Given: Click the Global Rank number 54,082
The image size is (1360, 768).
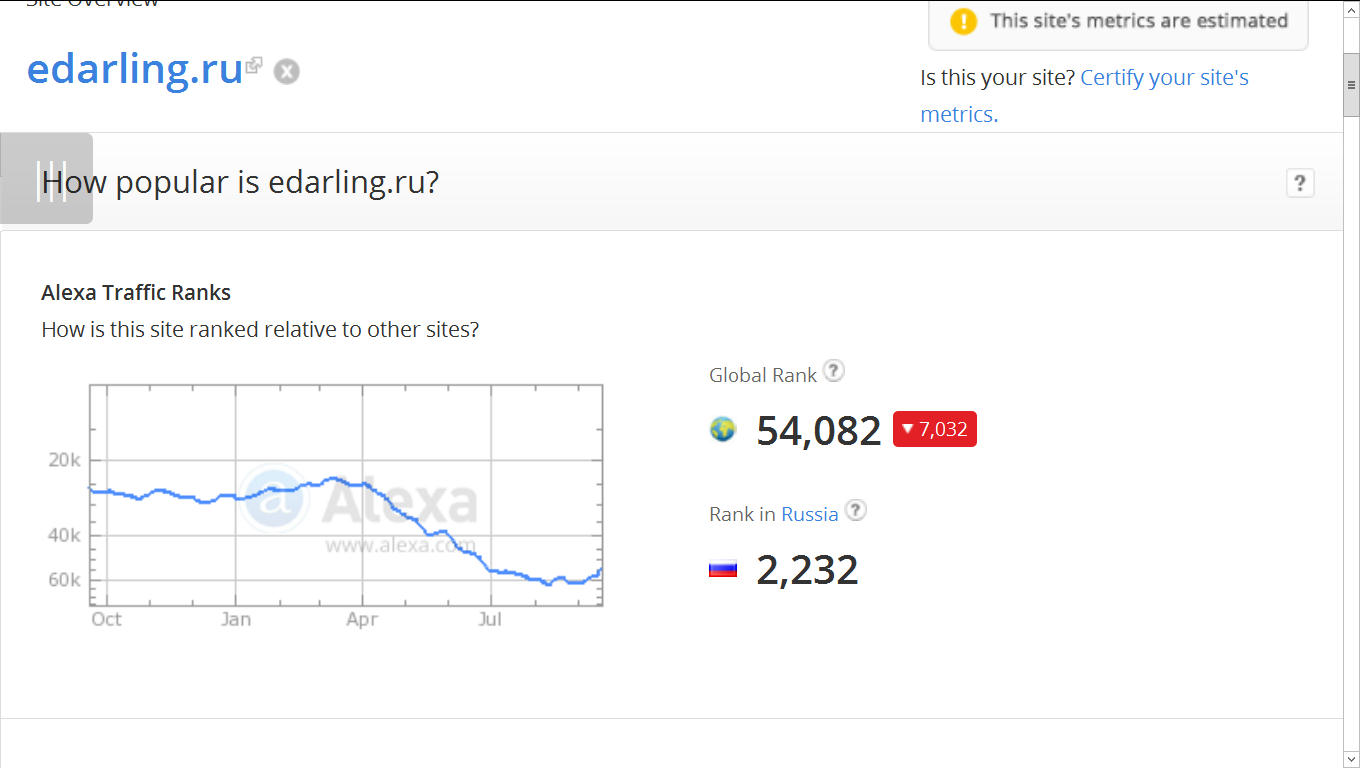Looking at the screenshot, I should coord(819,430).
